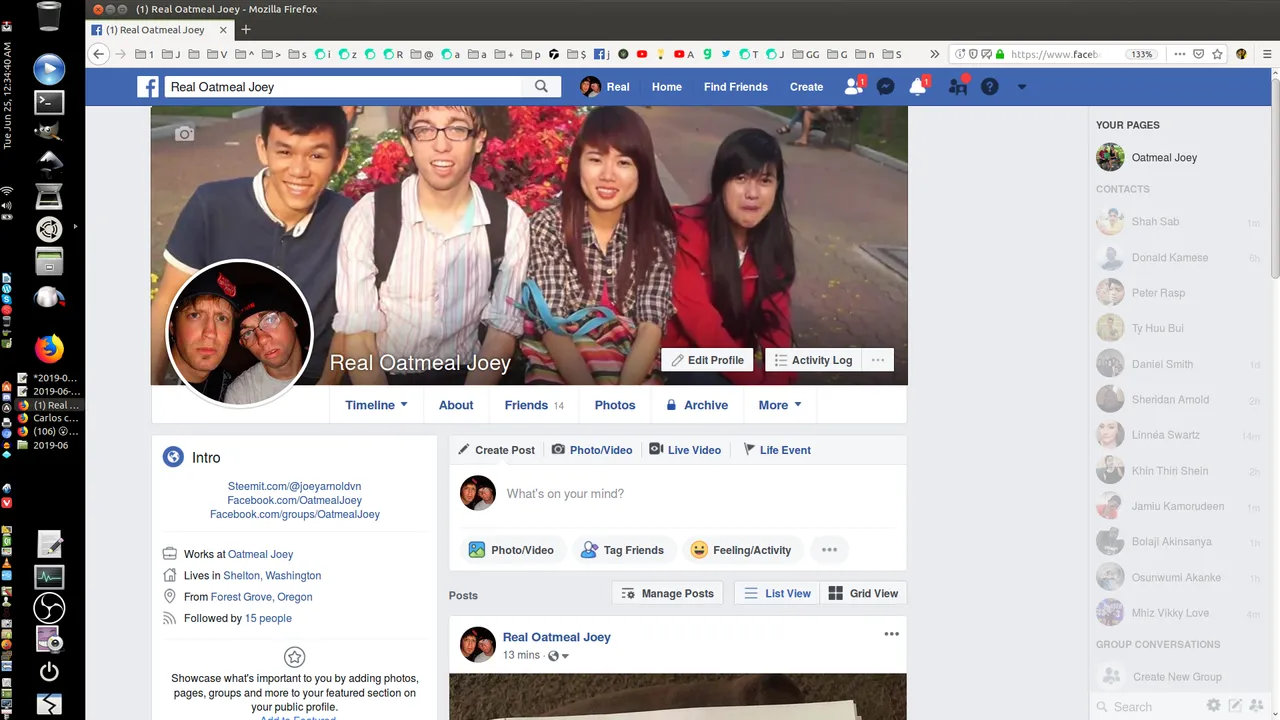Image resolution: width=1280 pixels, height=720 pixels.
Task: Click Create in header
Action: [x=806, y=87]
